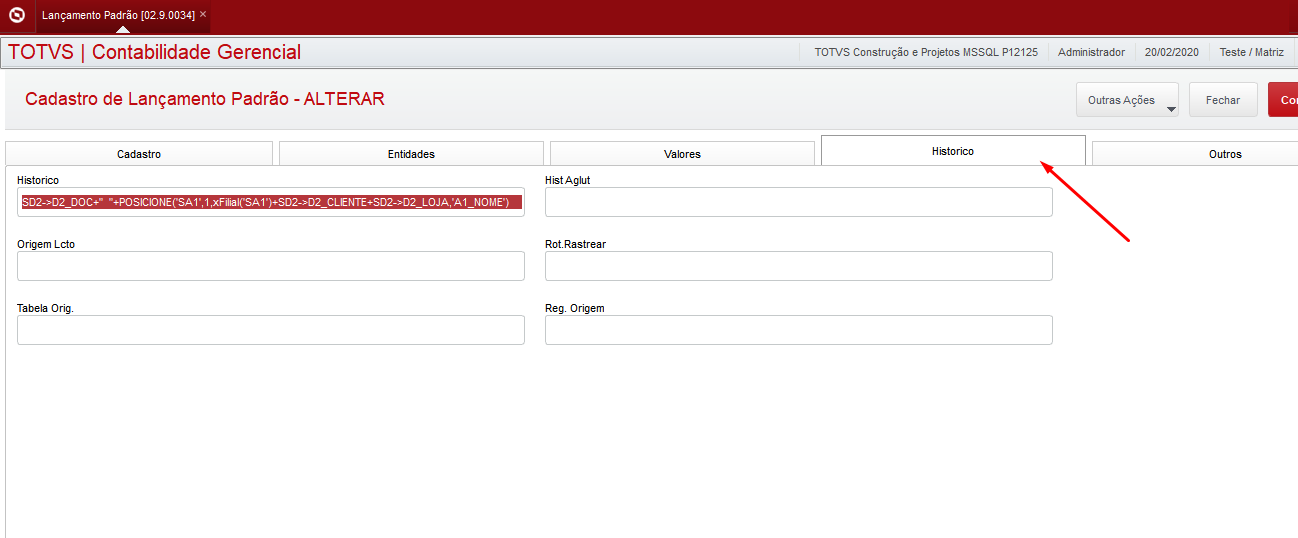The height and width of the screenshot is (538, 1298).
Task: Click the TOTVS logo icon in title bar
Action: pyautogui.click(x=16, y=15)
